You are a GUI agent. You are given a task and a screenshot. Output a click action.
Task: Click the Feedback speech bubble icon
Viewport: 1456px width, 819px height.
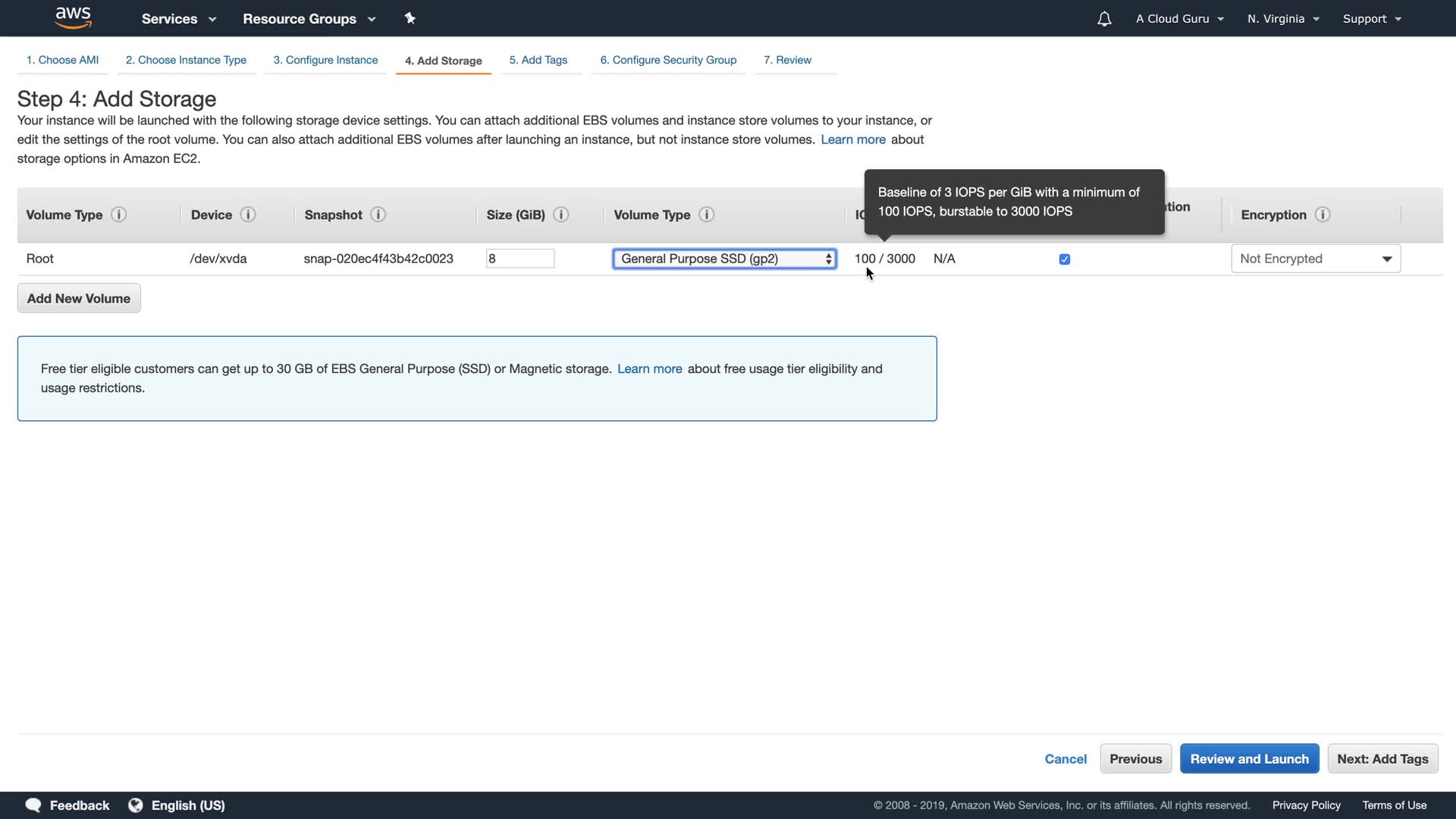[x=33, y=805]
